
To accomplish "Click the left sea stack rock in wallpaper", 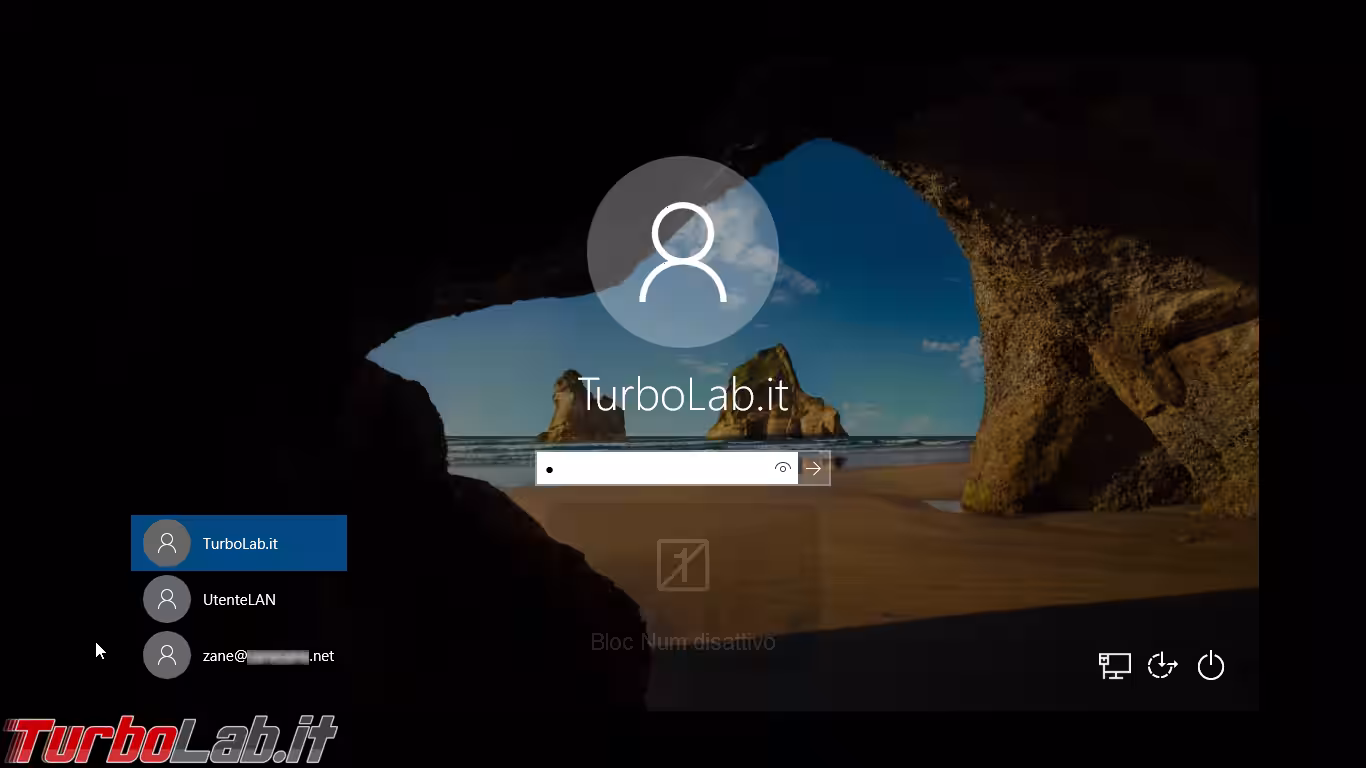I will 582,410.
